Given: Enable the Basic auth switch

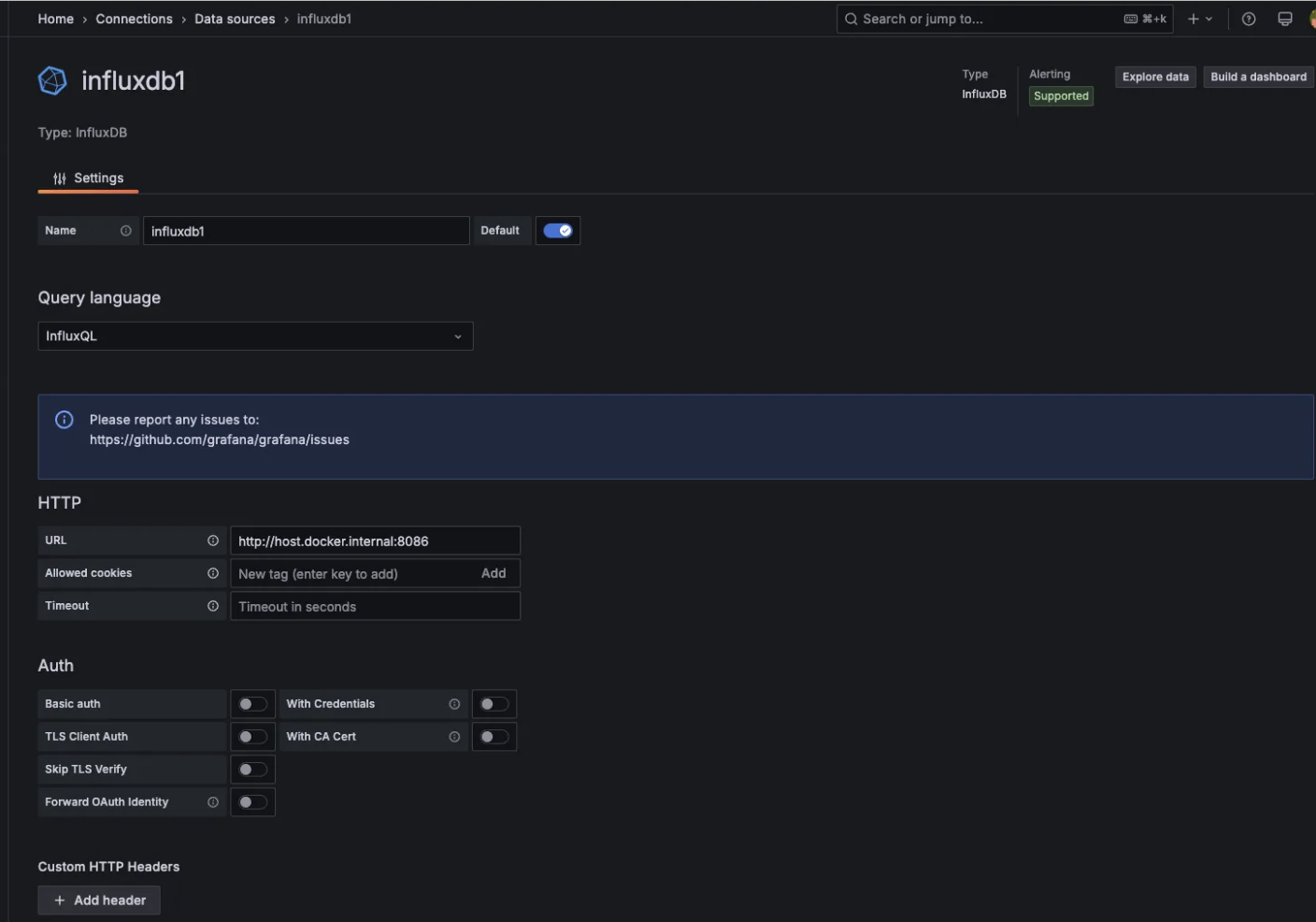Looking at the screenshot, I should tap(252, 704).
